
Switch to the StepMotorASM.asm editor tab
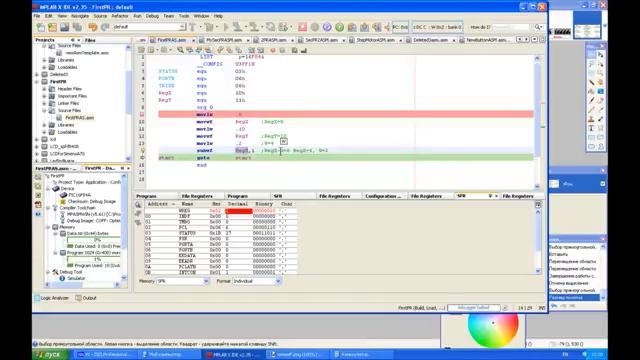tap(376, 40)
